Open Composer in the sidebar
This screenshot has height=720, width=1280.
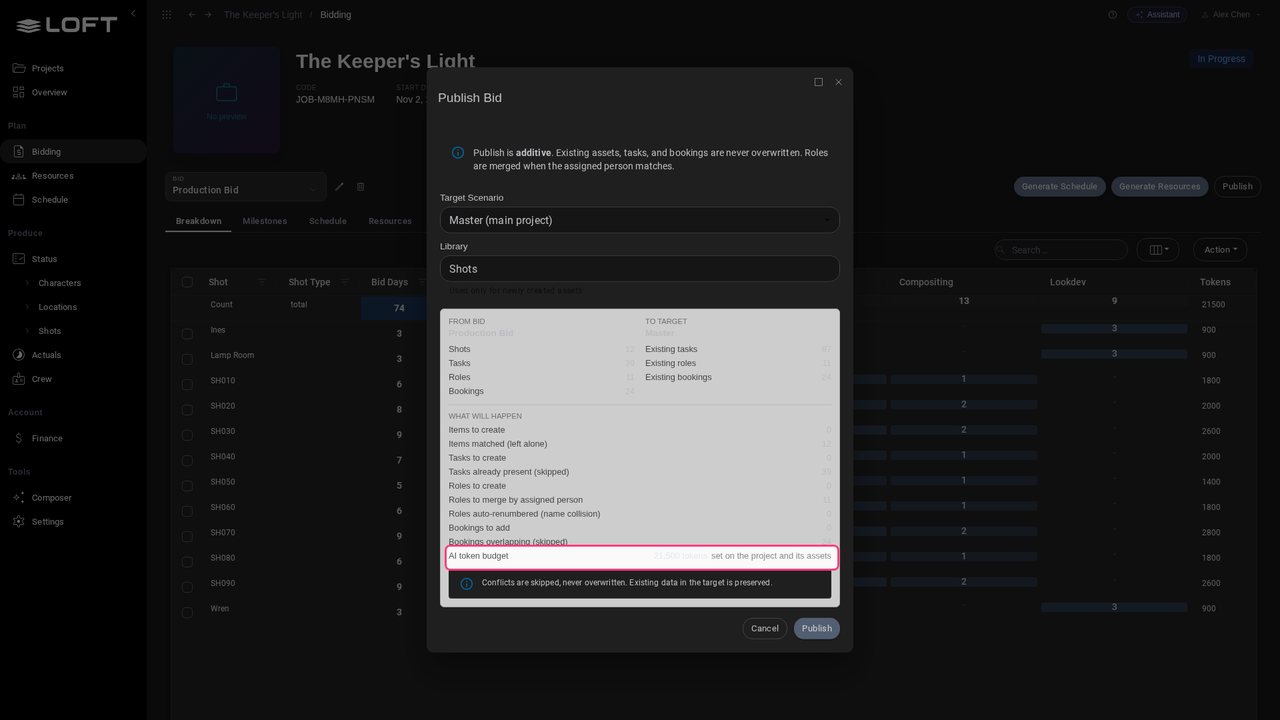[73, 498]
